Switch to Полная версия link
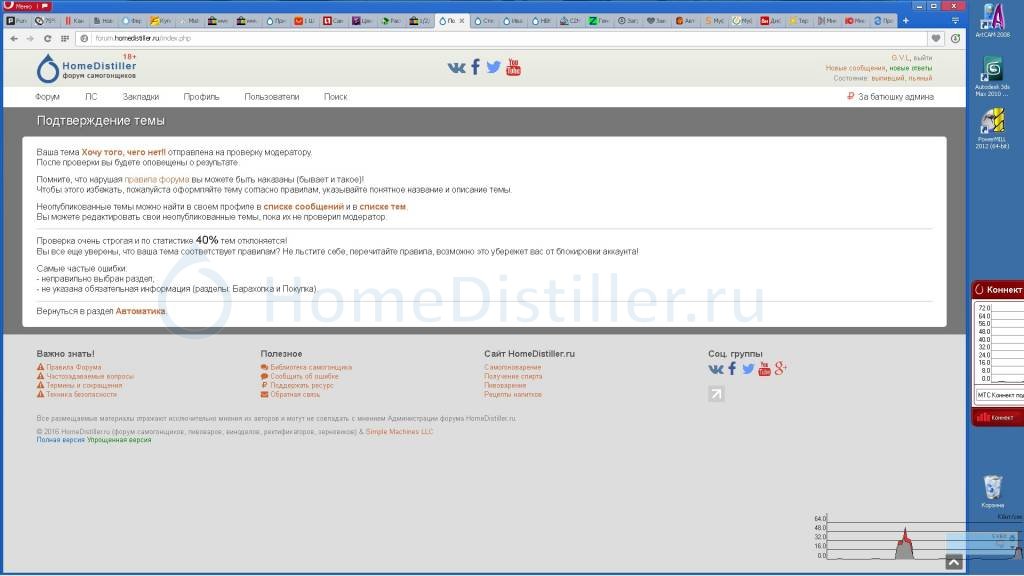1024x576 pixels. pos(60,440)
